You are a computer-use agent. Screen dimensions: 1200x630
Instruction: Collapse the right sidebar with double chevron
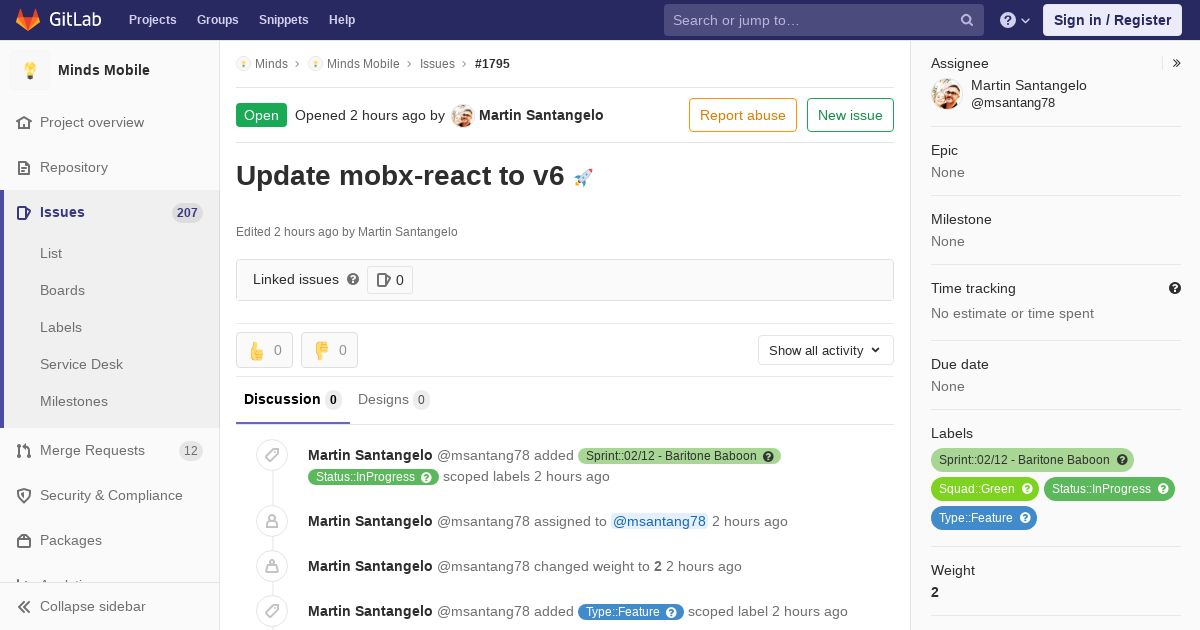click(1177, 63)
